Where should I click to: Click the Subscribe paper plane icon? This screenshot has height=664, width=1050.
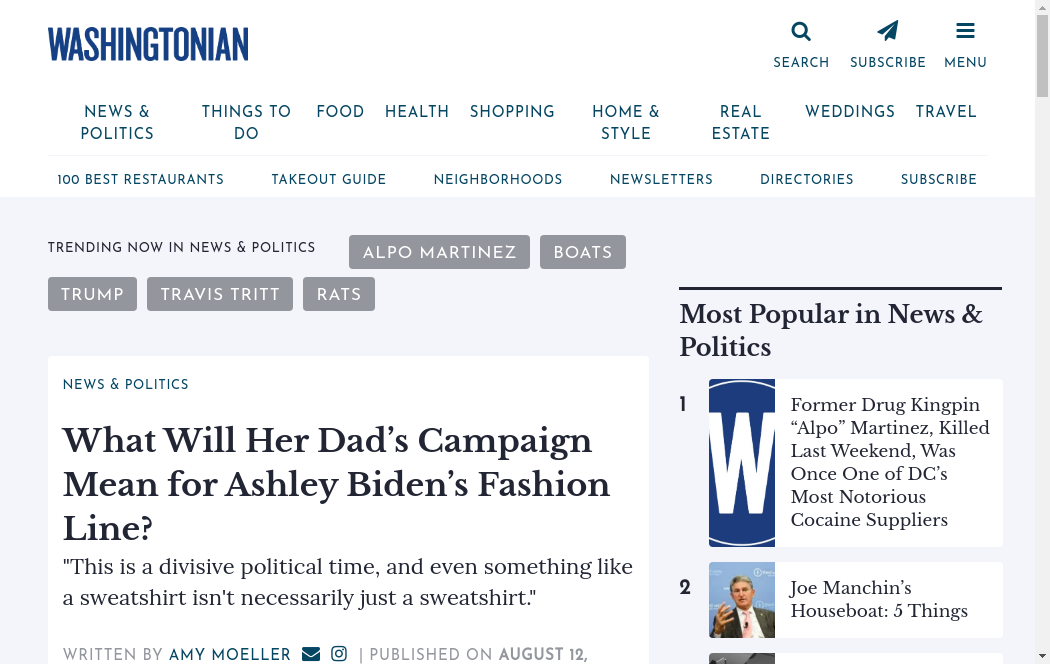(887, 31)
